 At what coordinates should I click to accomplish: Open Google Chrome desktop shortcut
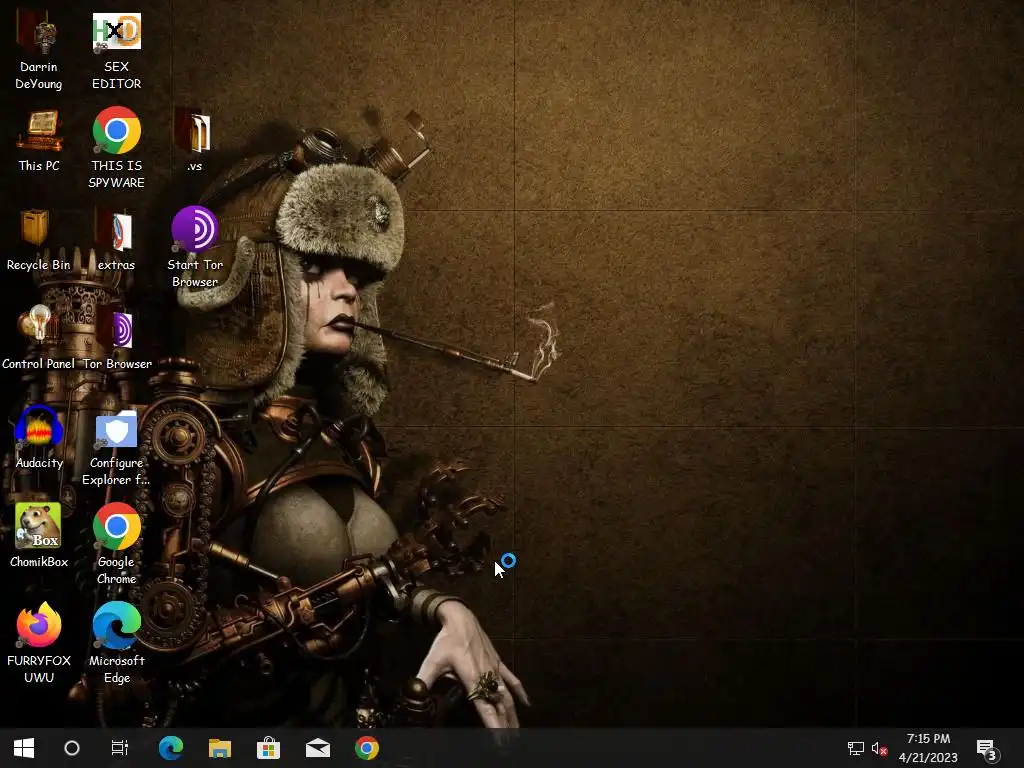[116, 543]
